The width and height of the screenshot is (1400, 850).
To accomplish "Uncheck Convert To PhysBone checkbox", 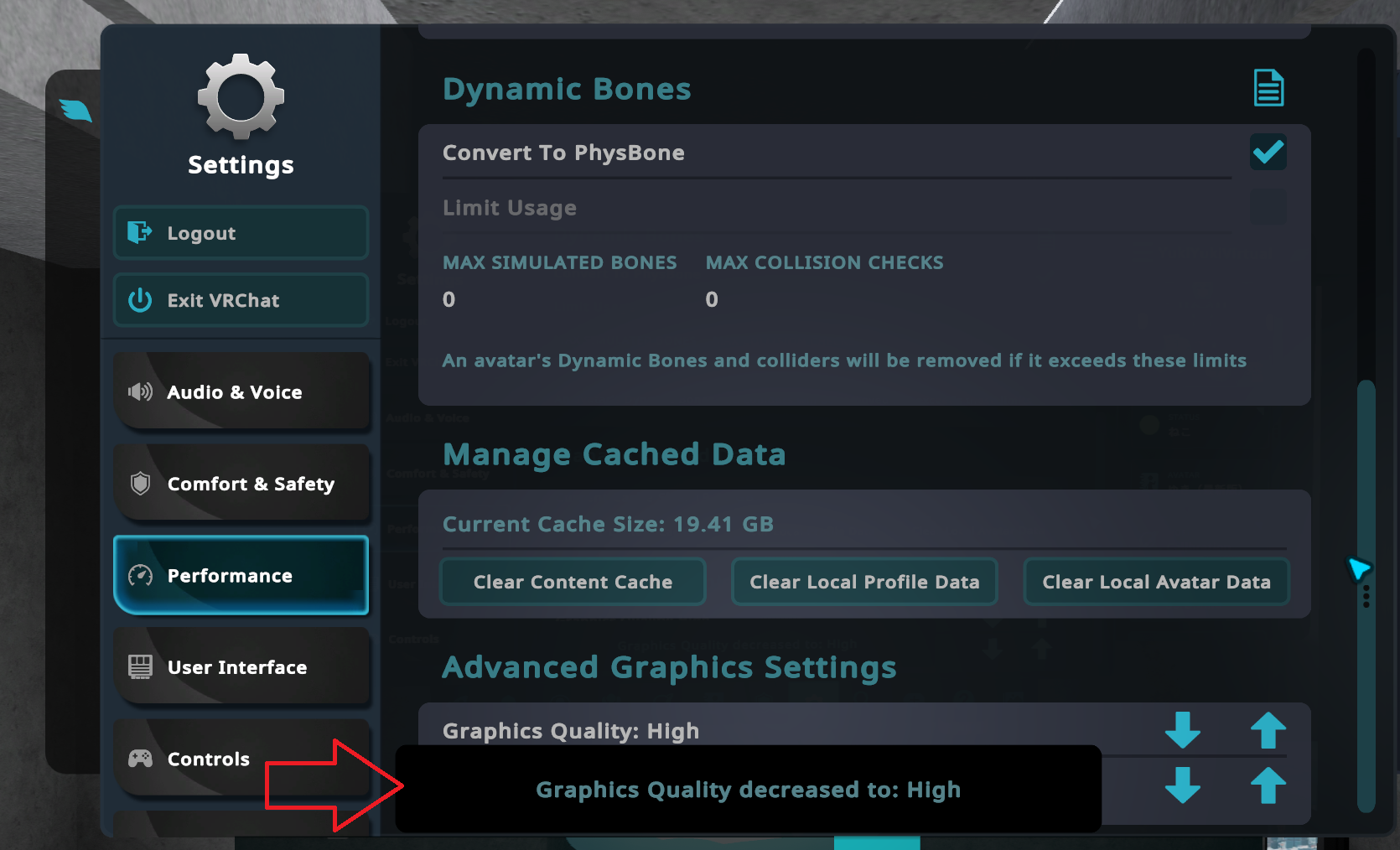I will click(1268, 152).
